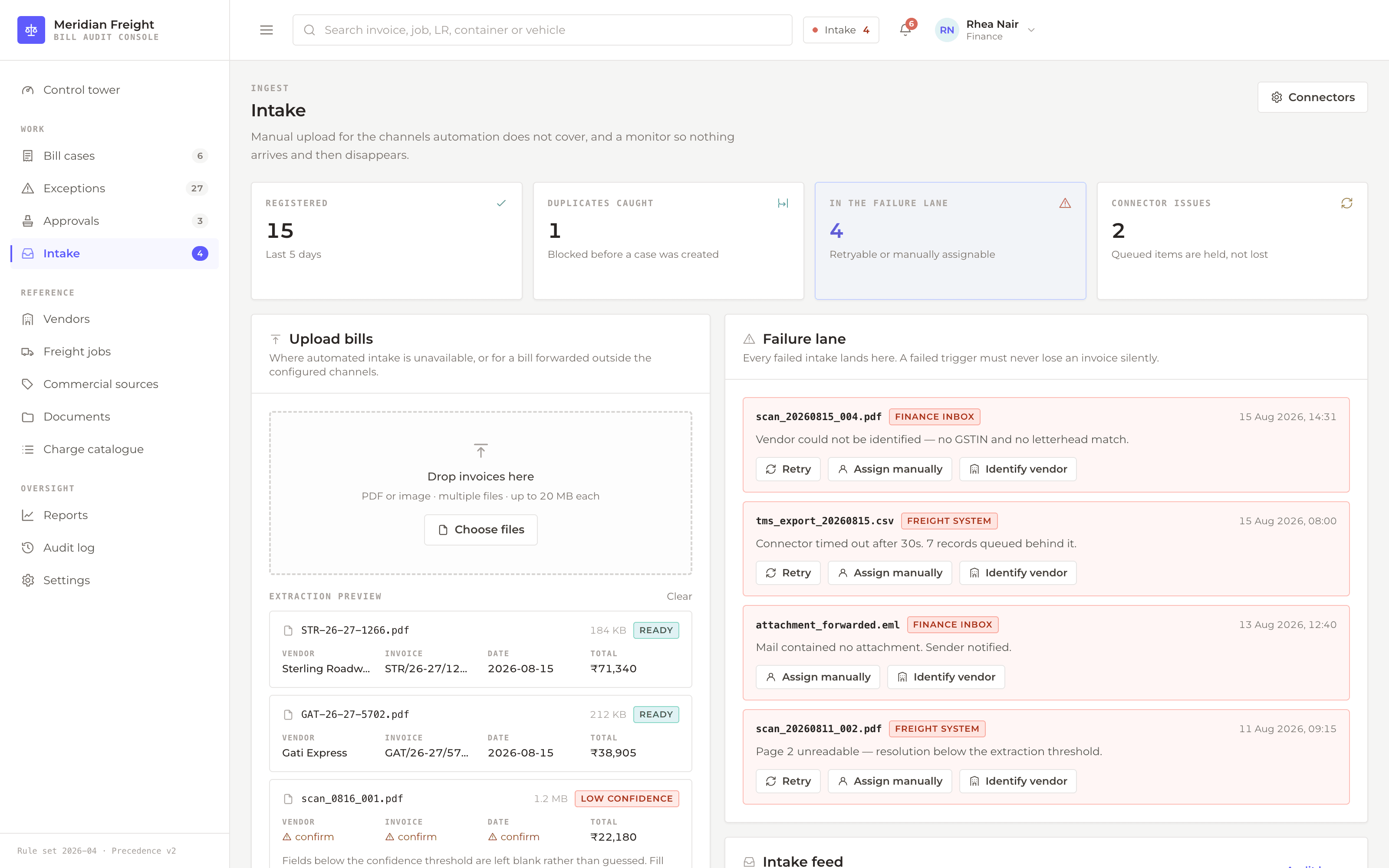Image resolution: width=1389 pixels, height=868 pixels.
Task: Click the Connector issues refresh icon
Action: (x=1346, y=203)
